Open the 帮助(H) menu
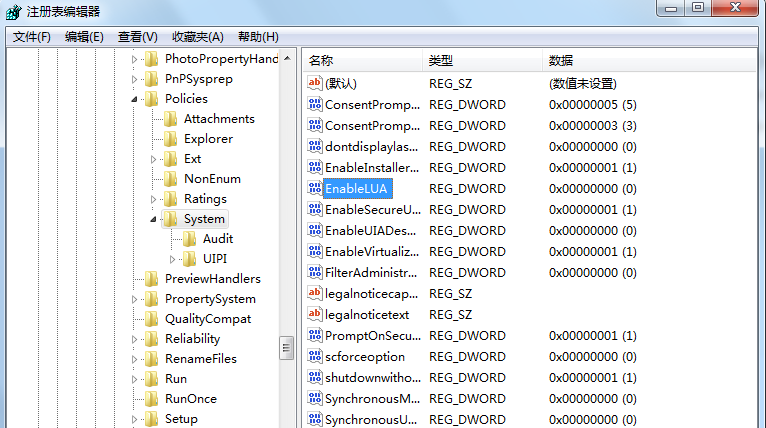This screenshot has height=428, width=766. point(258,37)
